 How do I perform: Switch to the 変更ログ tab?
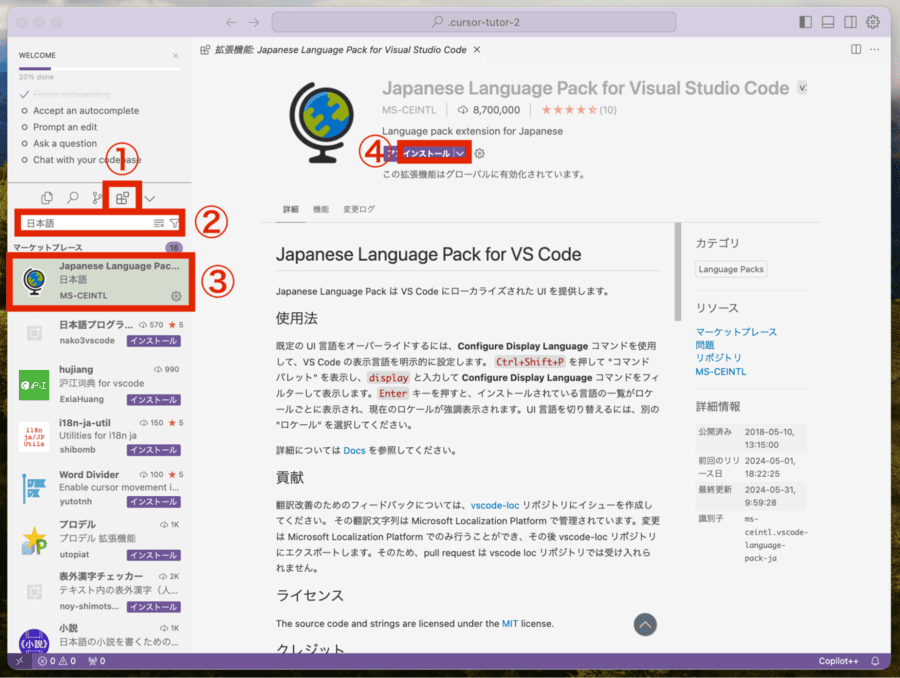[359, 210]
